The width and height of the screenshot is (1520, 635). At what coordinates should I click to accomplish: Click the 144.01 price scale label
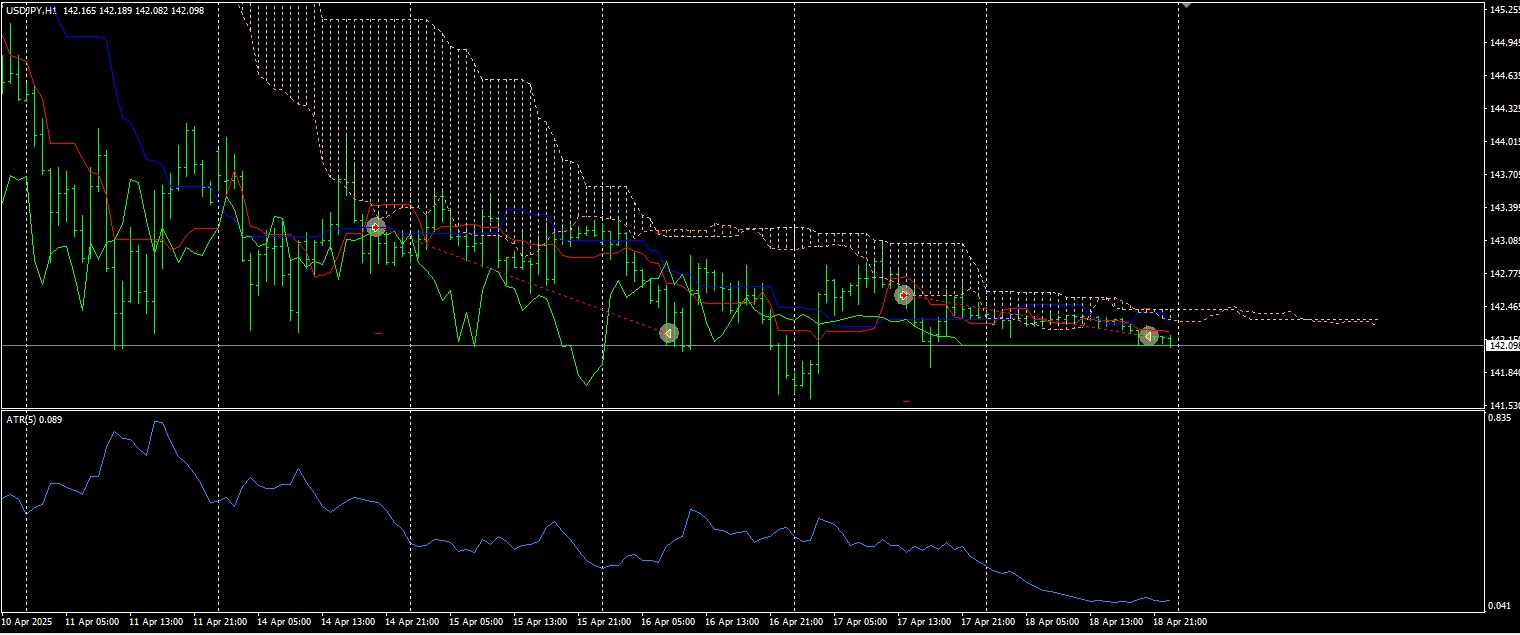click(x=1503, y=141)
